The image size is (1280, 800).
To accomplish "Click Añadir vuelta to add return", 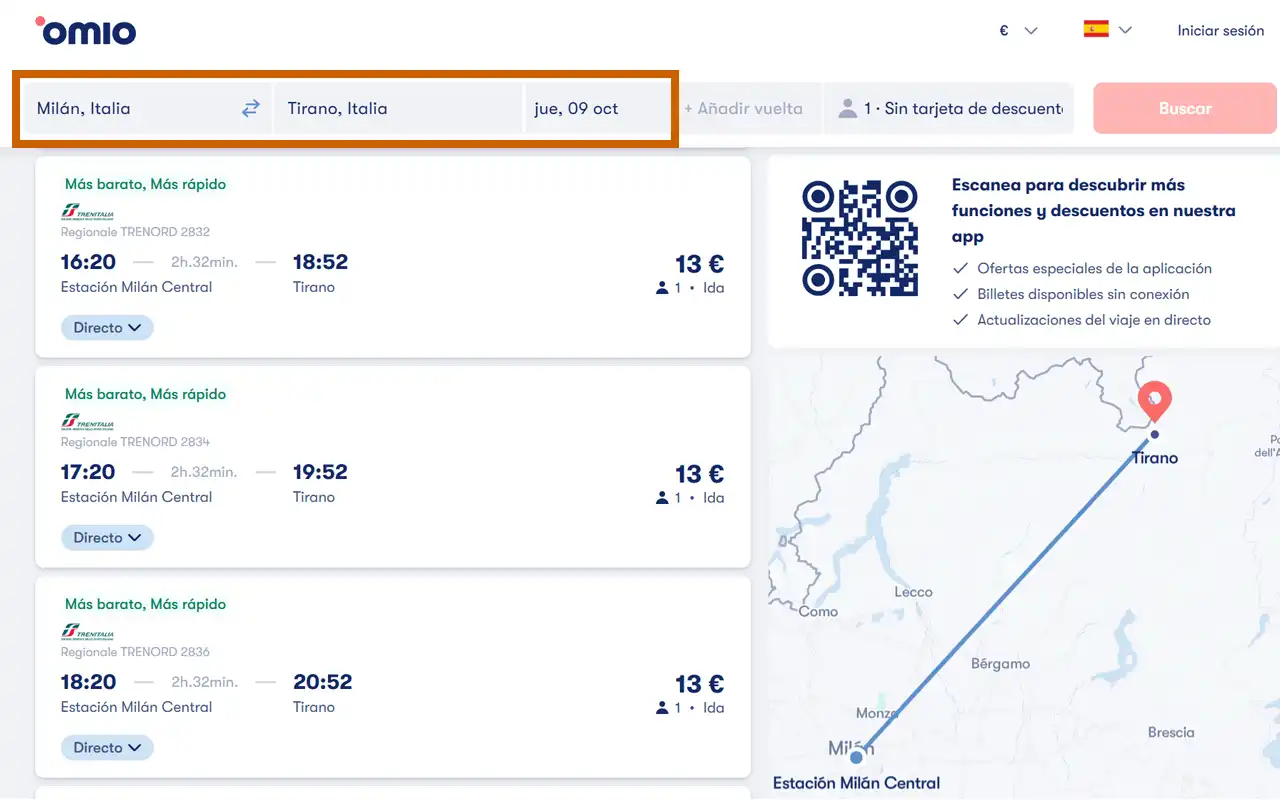I will pos(744,109).
